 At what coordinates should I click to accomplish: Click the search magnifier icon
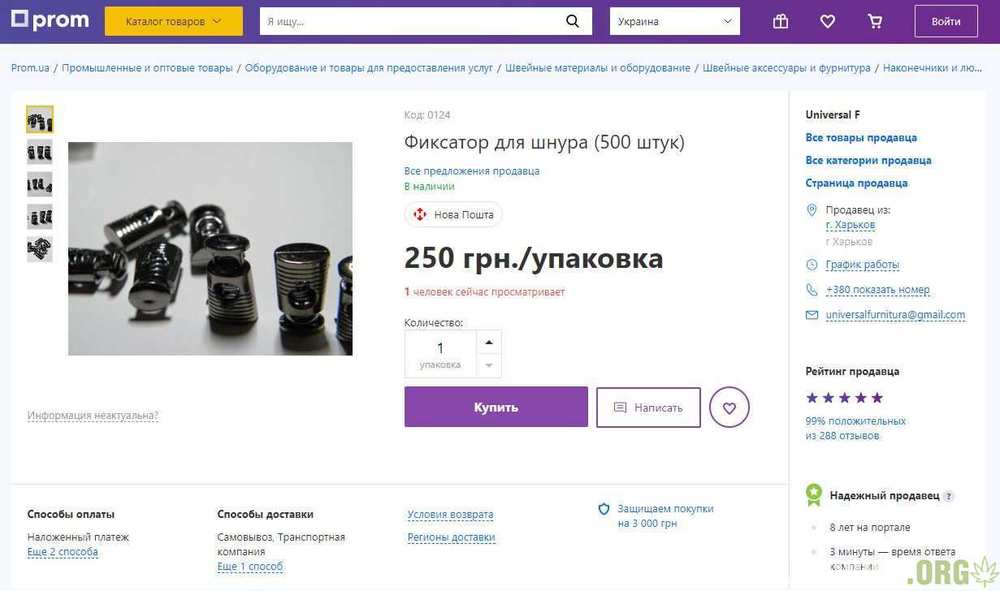pyautogui.click(x=572, y=21)
